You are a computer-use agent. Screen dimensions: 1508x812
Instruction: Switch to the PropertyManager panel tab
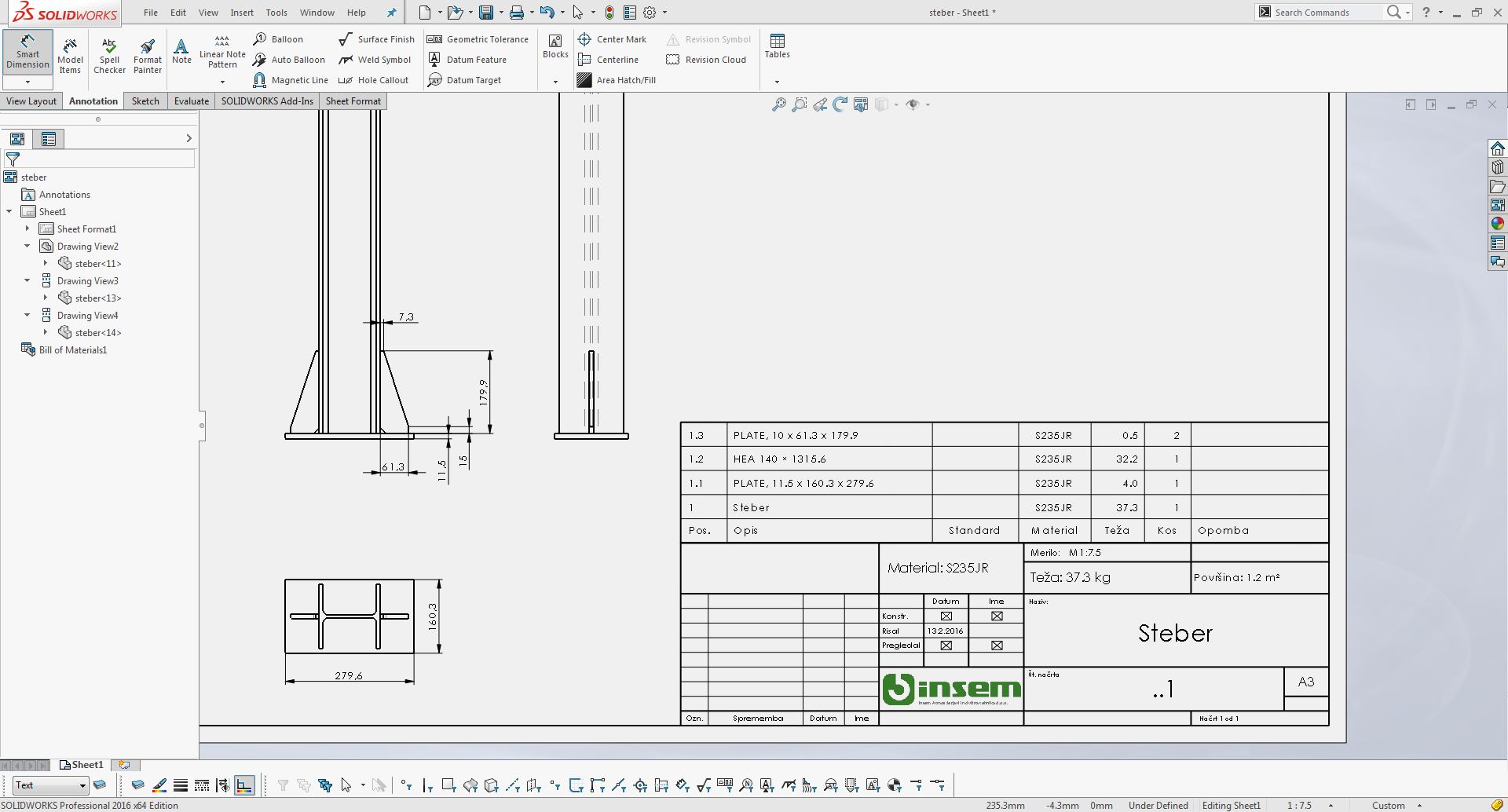click(x=49, y=139)
